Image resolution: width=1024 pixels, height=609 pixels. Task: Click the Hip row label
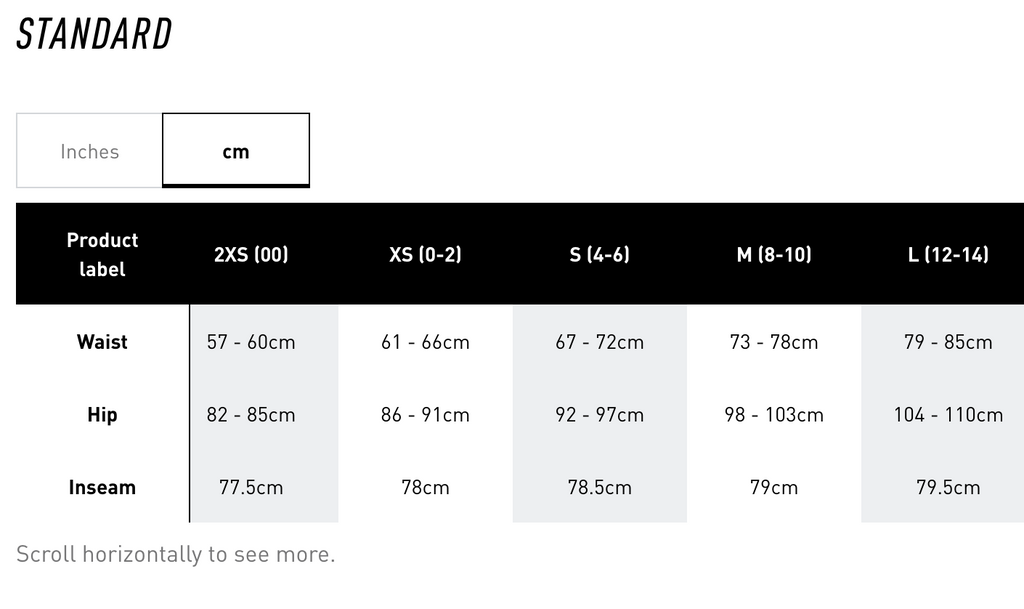[x=102, y=414]
